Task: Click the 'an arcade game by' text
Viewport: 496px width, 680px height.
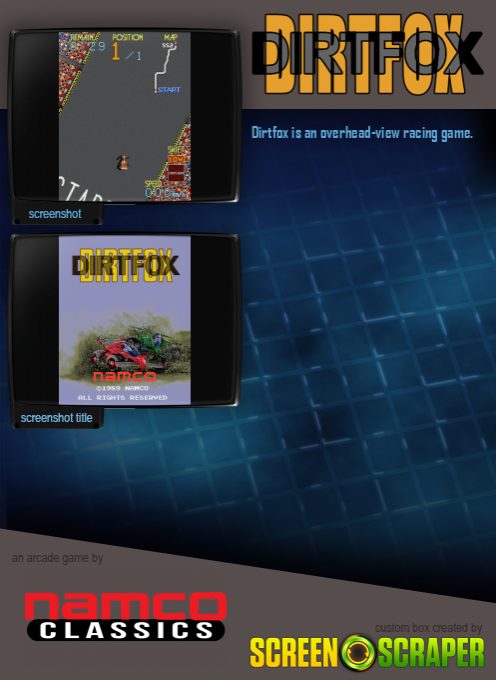Action: click(x=57, y=558)
